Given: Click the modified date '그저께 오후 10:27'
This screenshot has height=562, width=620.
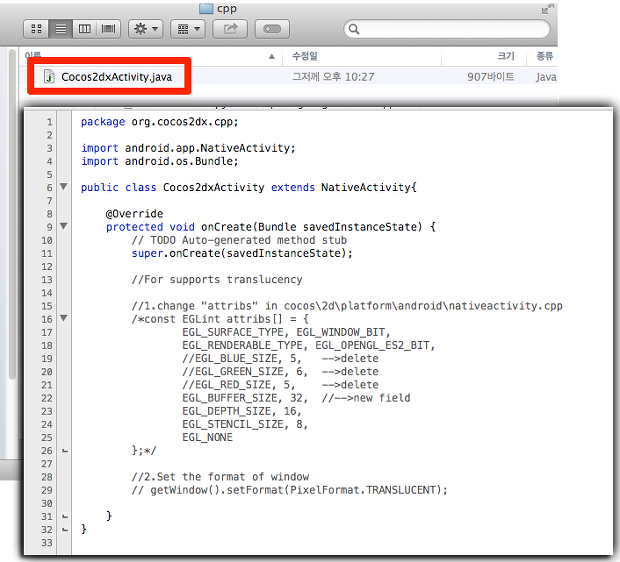Looking at the screenshot, I should (333, 77).
